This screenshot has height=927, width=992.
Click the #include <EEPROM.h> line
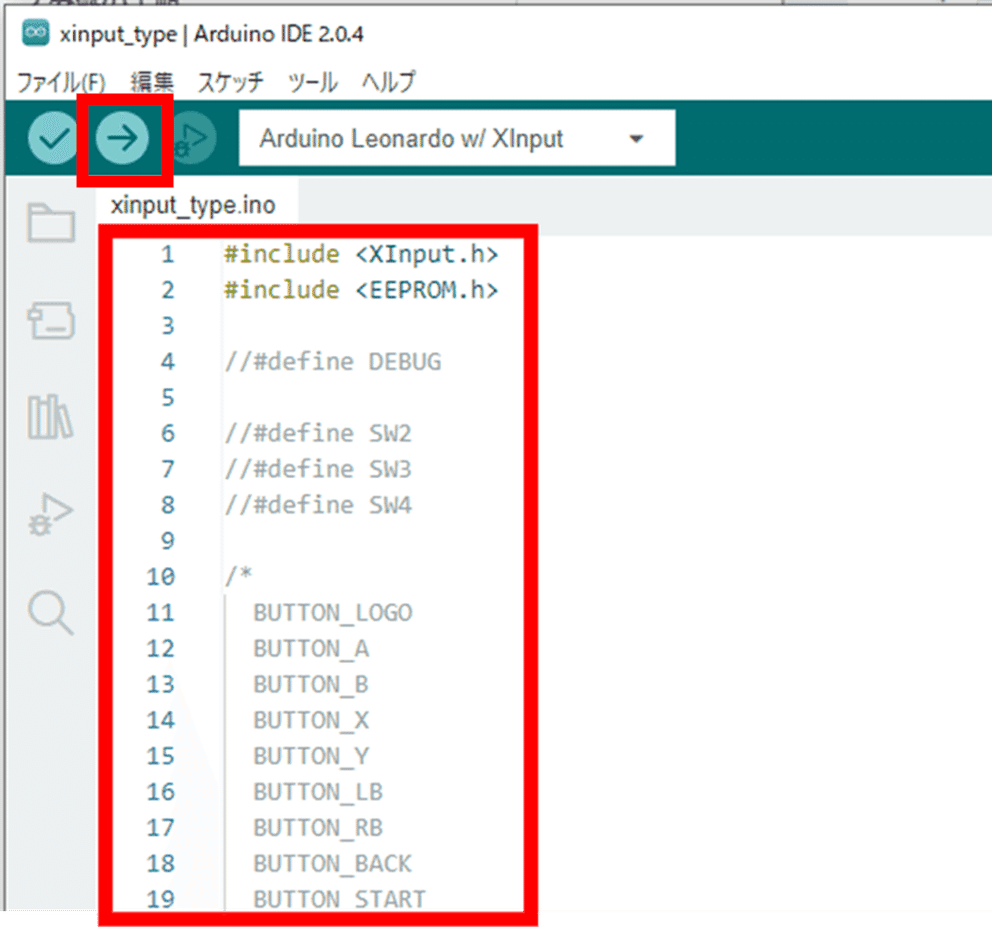[x=361, y=290]
